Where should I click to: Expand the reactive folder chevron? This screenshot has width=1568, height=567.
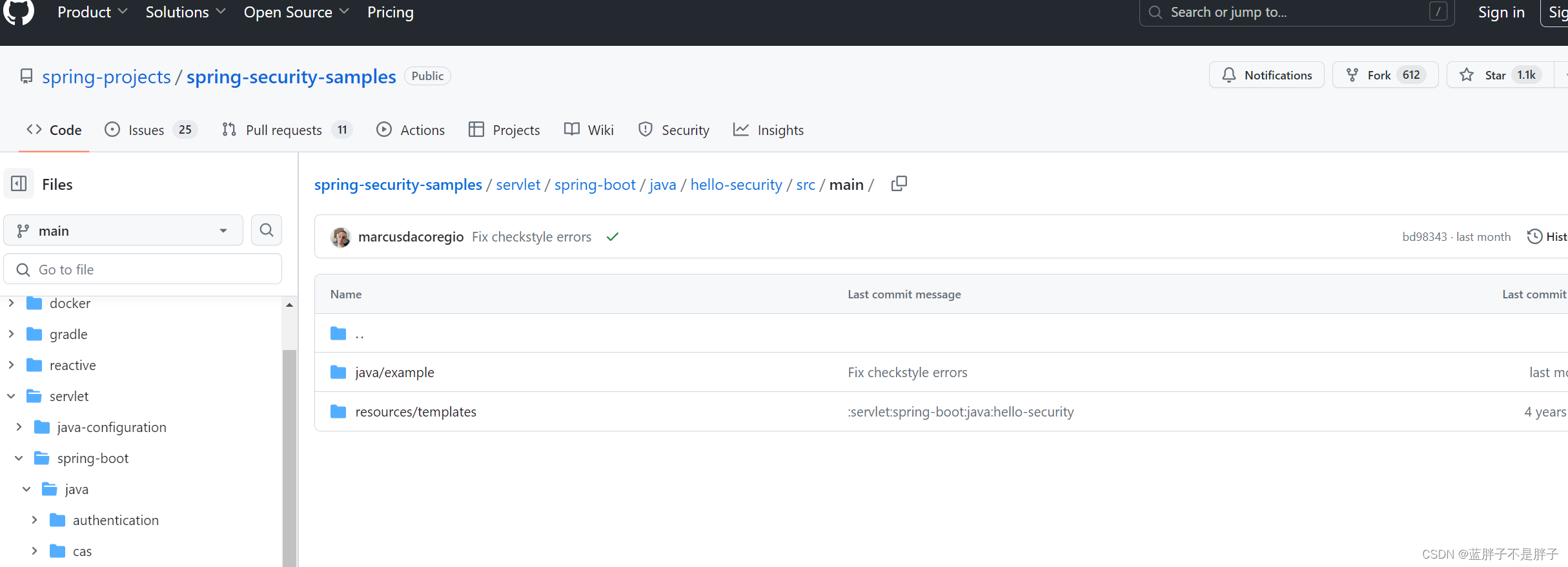coord(11,365)
